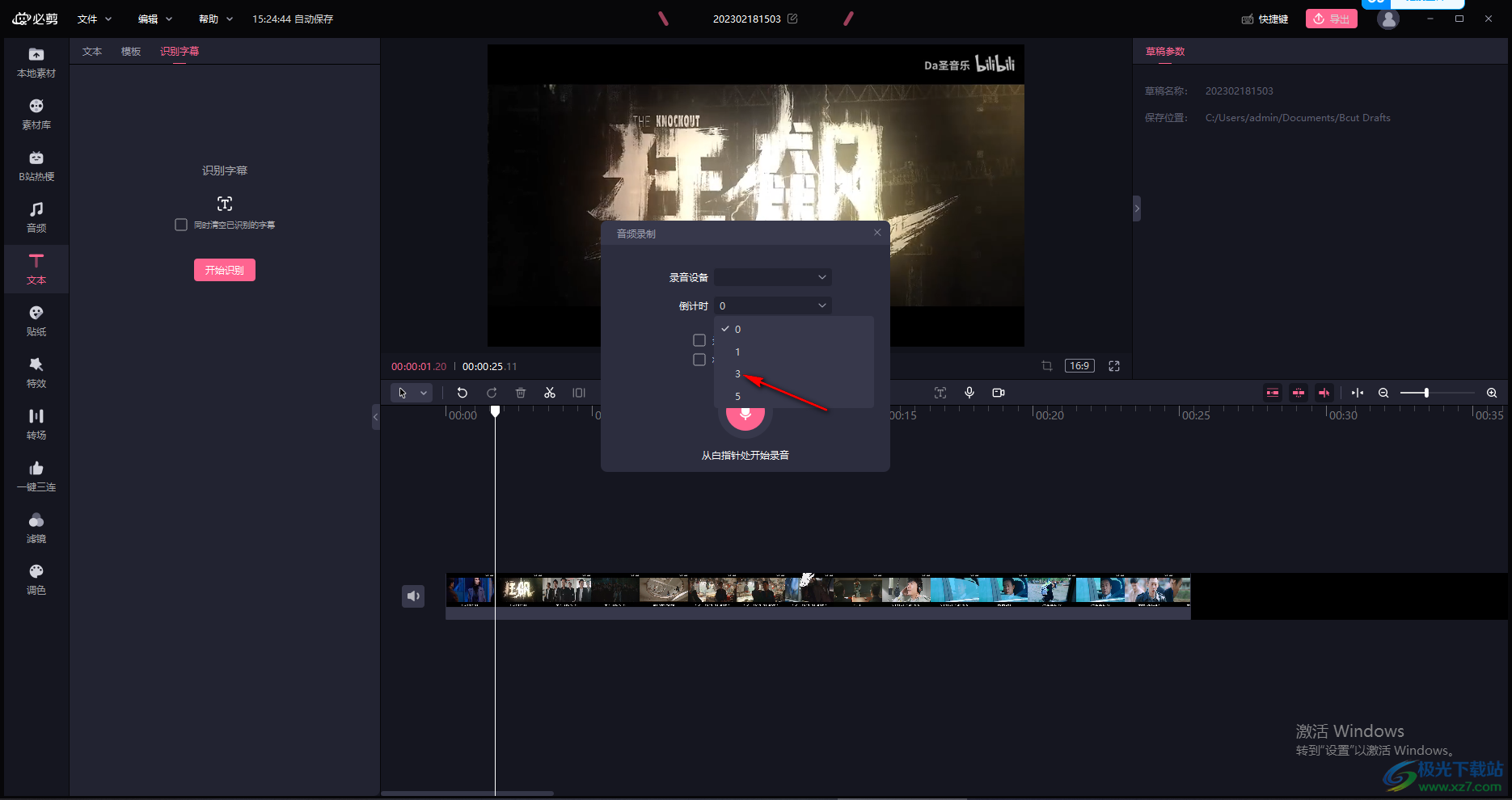The image size is (1512, 800).
Task: Open the 一键三连 panel
Action: point(36,477)
